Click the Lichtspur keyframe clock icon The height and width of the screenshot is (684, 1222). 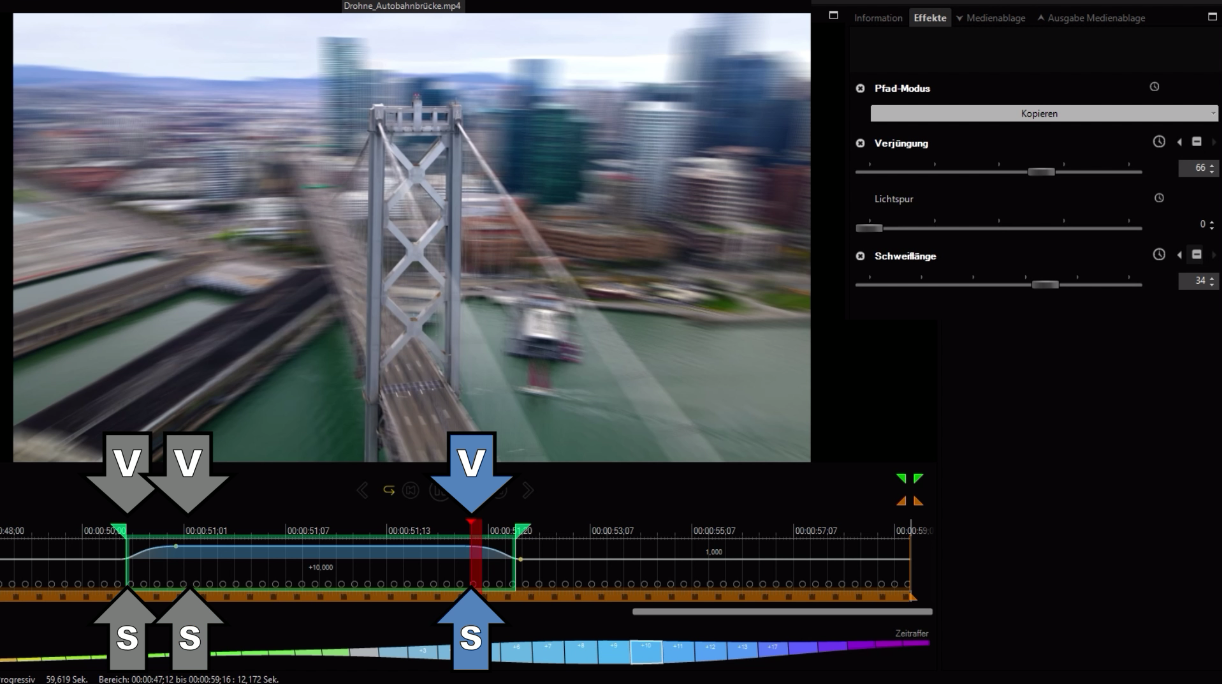pos(1159,198)
